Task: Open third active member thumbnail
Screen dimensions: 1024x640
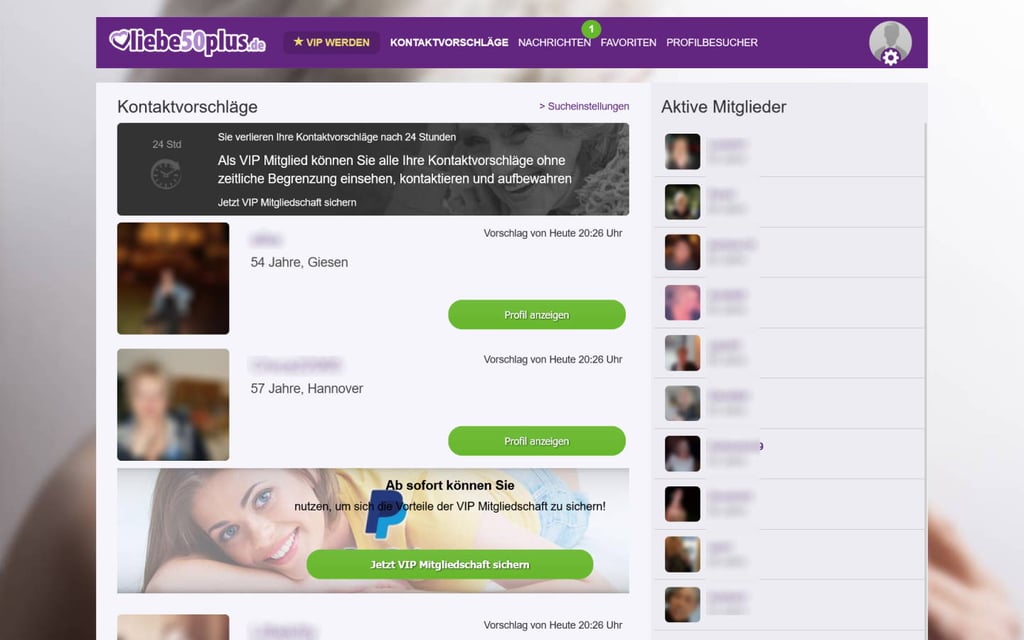Action: [x=682, y=252]
